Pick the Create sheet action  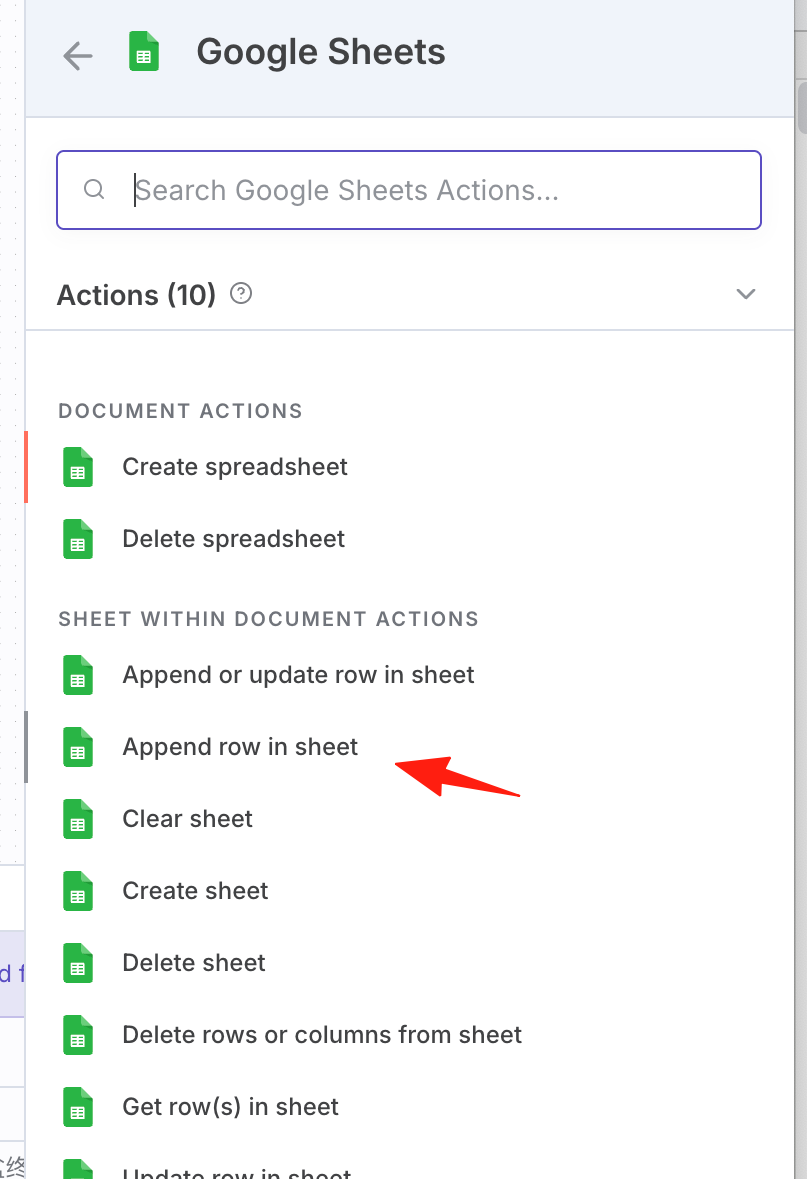195,891
